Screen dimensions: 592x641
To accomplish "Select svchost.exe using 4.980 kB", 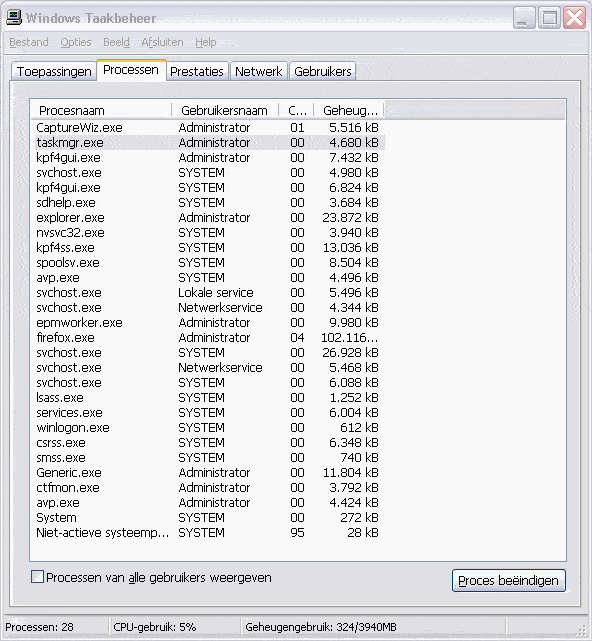I will point(209,173).
